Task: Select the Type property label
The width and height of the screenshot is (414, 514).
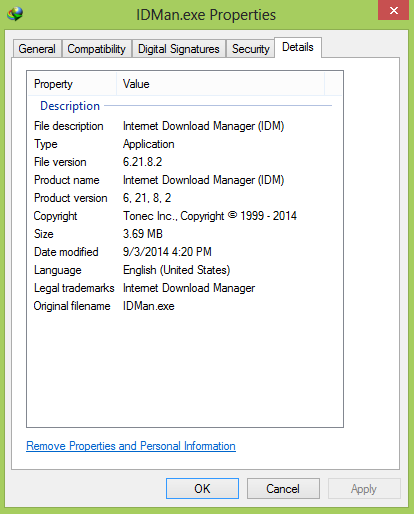Action: [46, 144]
